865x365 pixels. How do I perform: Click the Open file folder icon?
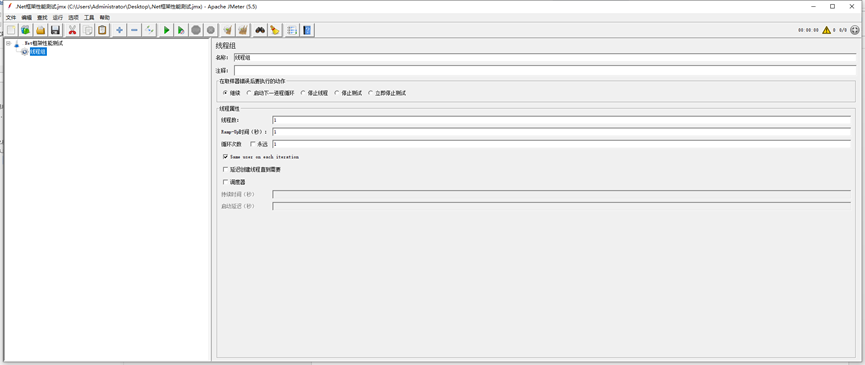40,30
